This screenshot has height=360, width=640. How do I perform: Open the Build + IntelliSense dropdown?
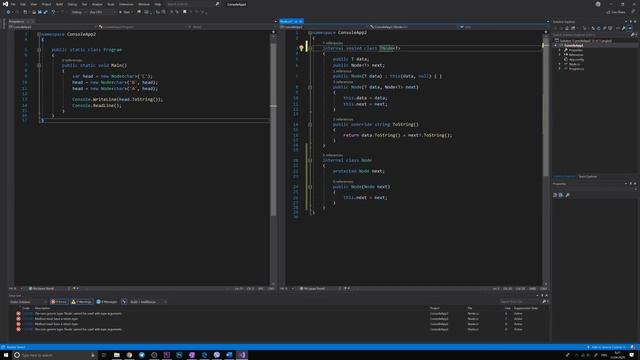click(x=148, y=302)
